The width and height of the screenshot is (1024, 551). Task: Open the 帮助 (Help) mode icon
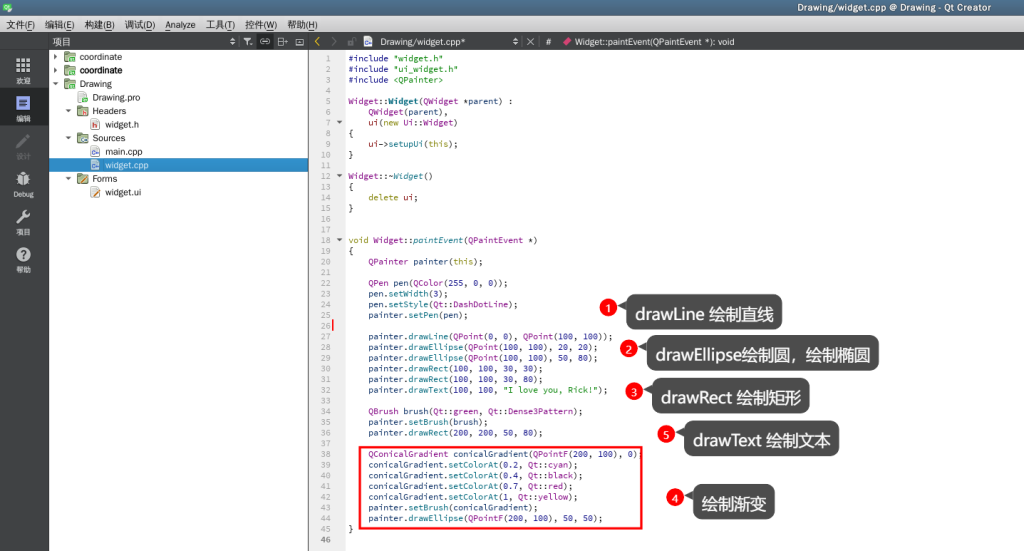pos(23,259)
